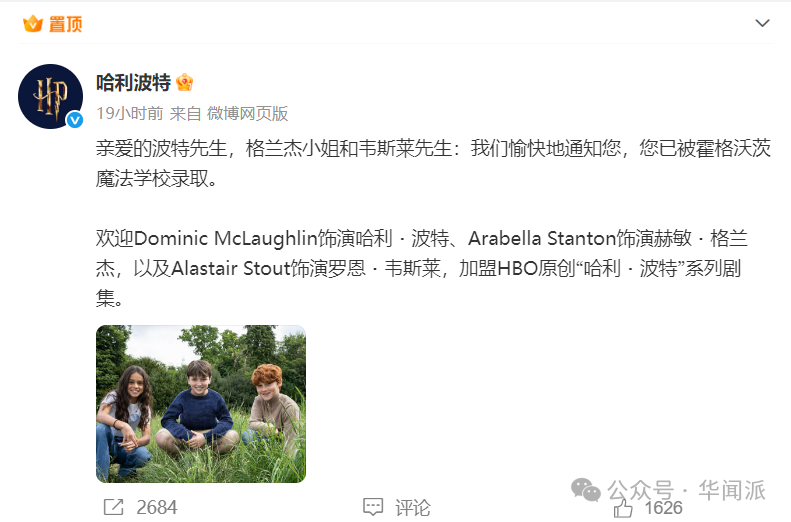Click the membership crown badge icon
The width and height of the screenshot is (791, 522).
(x=185, y=82)
